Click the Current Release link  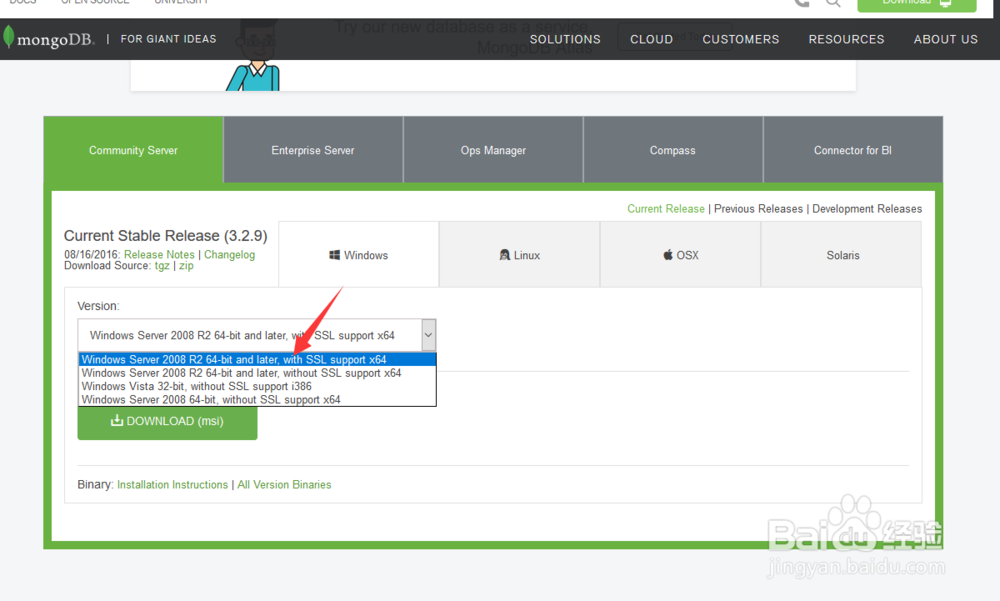click(666, 209)
